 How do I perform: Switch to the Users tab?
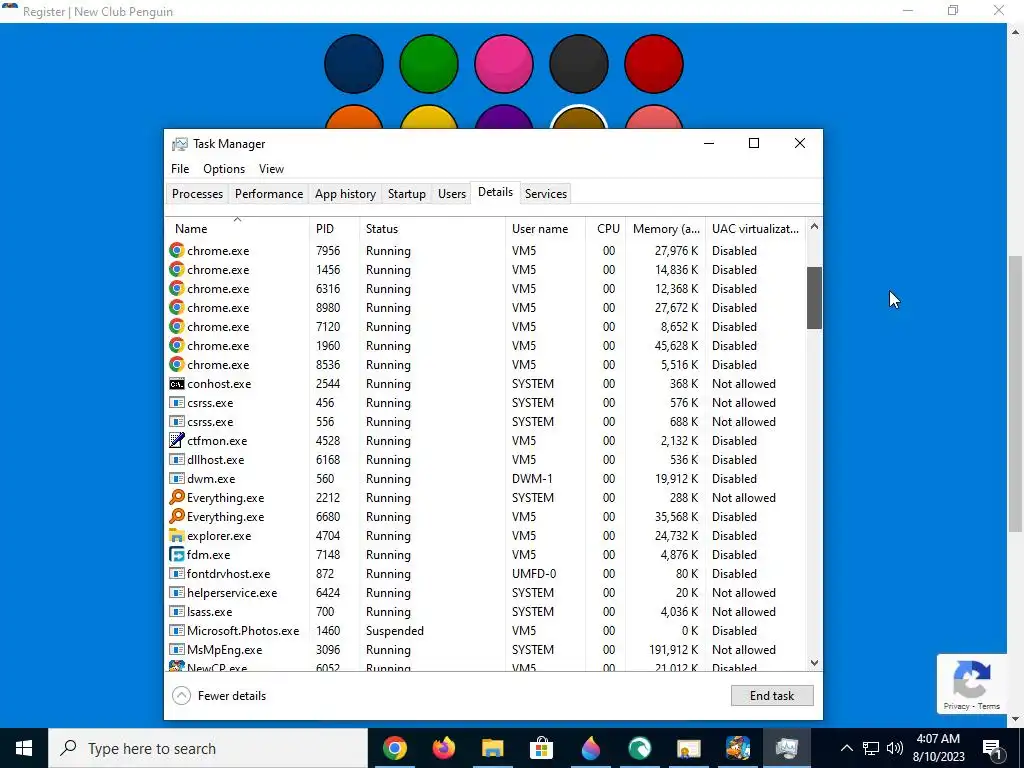tap(452, 194)
